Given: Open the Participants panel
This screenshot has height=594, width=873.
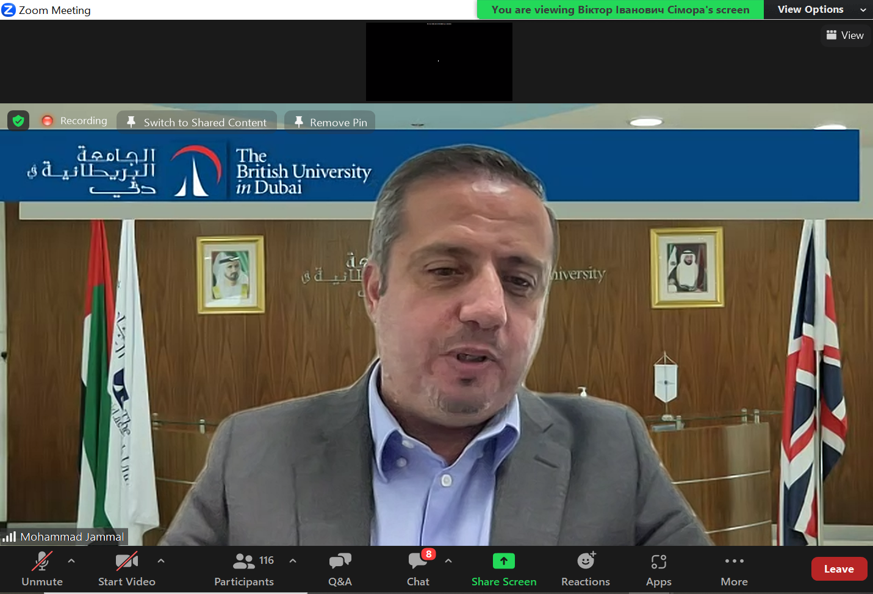Looking at the screenshot, I should [244, 569].
